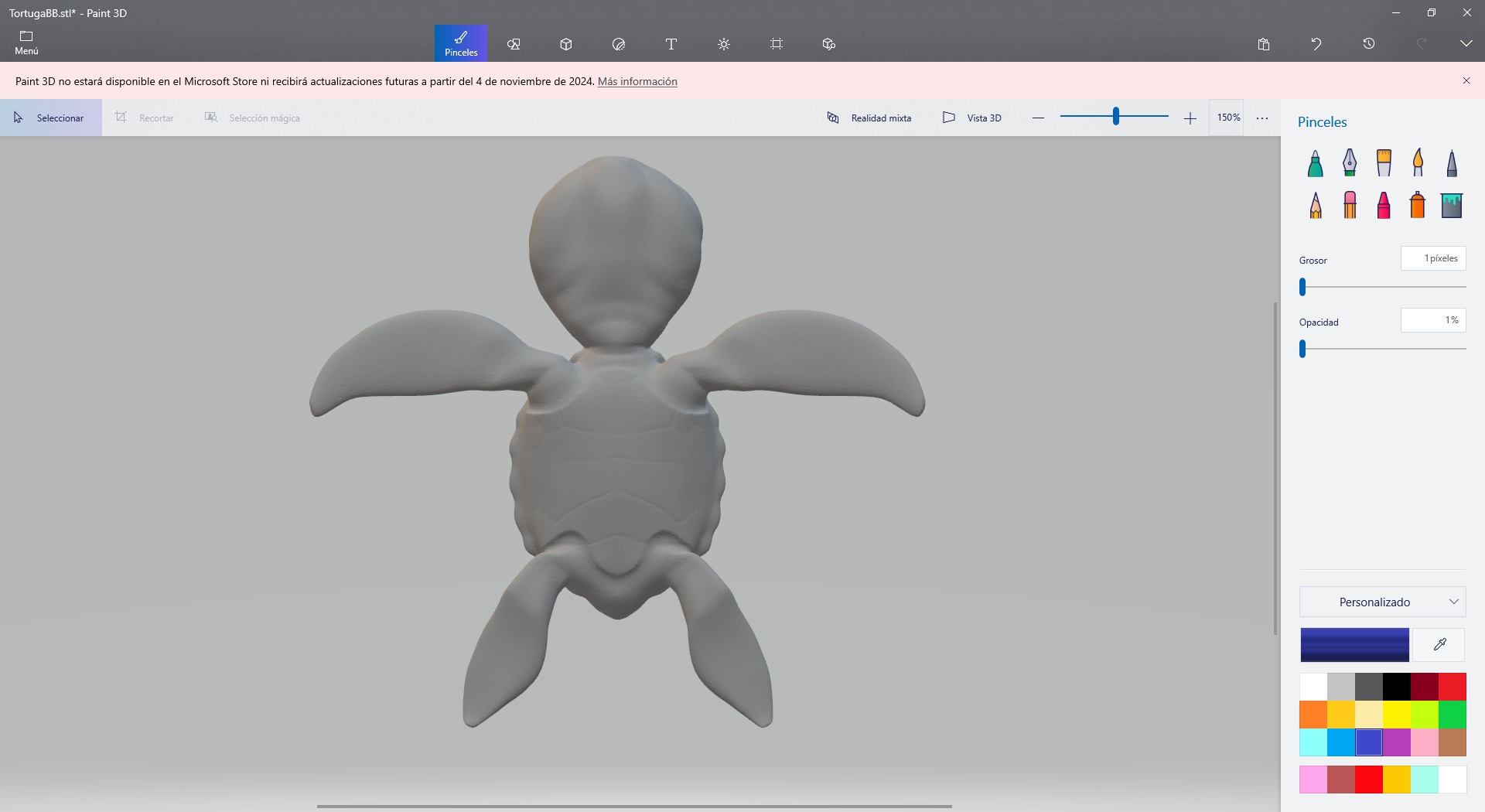Open the three-dots more options menu

point(1262,118)
